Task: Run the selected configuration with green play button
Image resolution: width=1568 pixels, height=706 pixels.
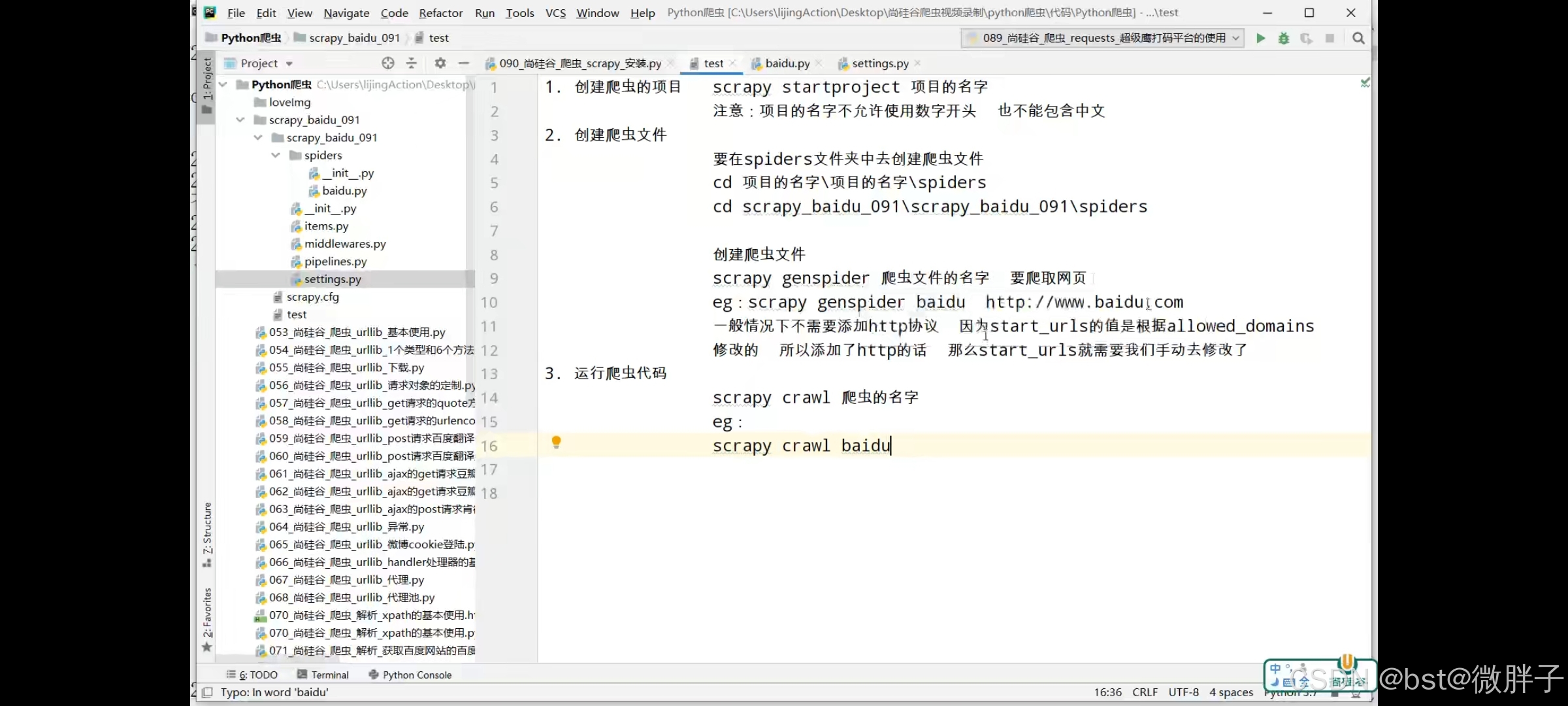Action: [1260, 38]
